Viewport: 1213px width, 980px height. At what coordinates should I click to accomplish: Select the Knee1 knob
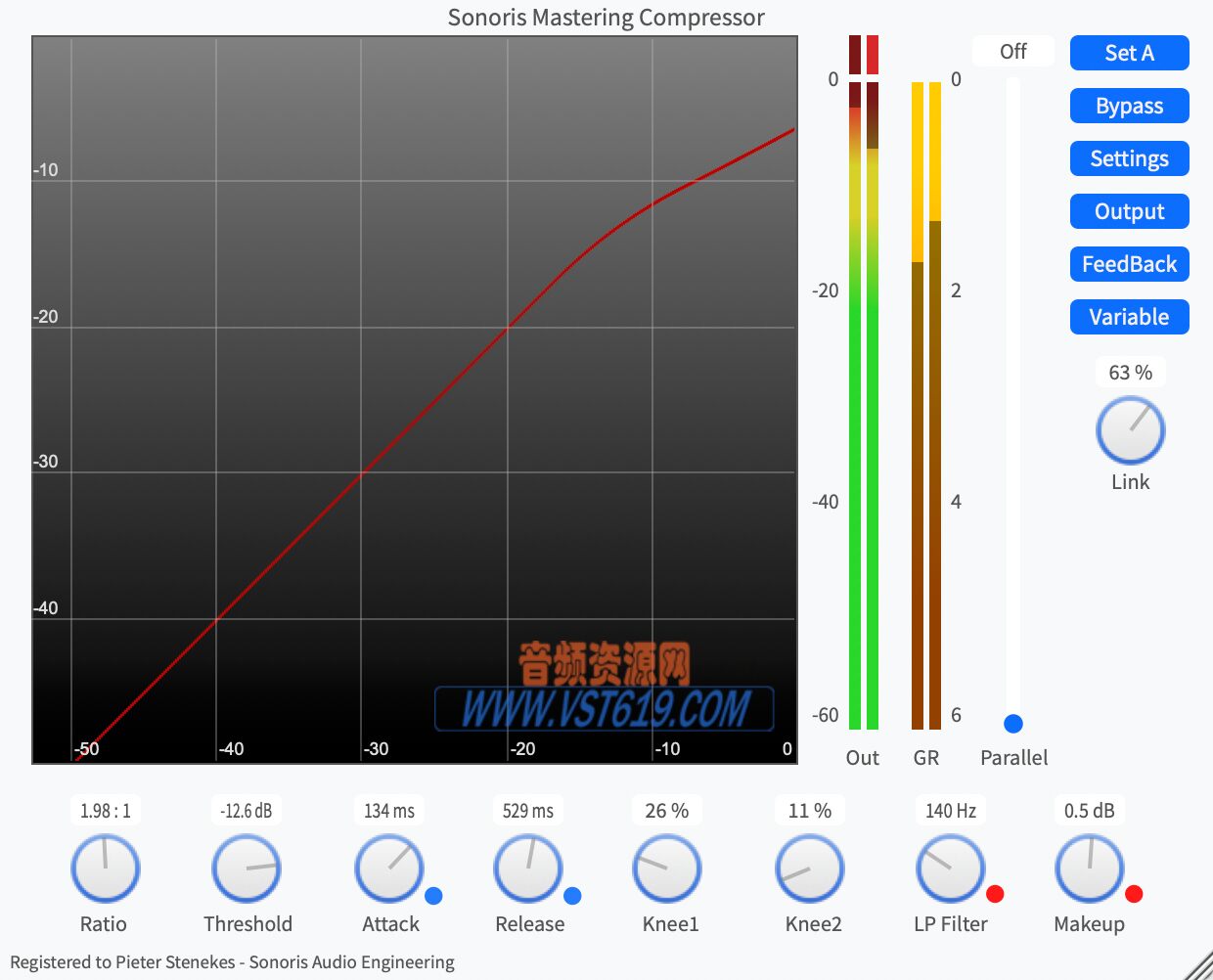(666, 868)
